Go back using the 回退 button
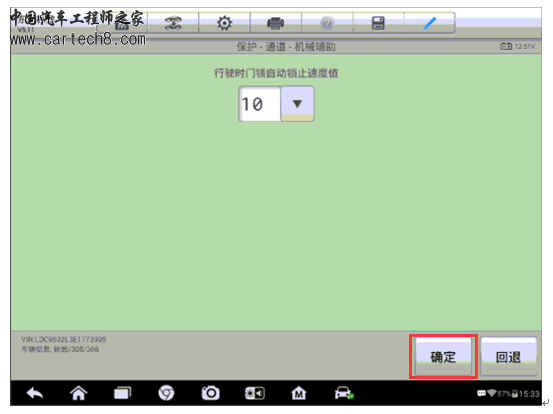553x414 pixels. pyautogui.click(x=508, y=357)
